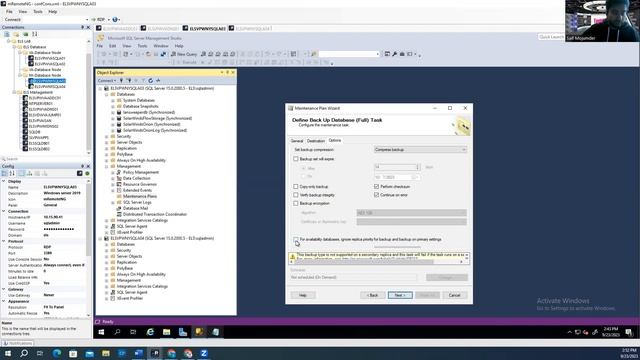Open the Notifications tab at bottom of mRemoteNG

(x=17, y=343)
